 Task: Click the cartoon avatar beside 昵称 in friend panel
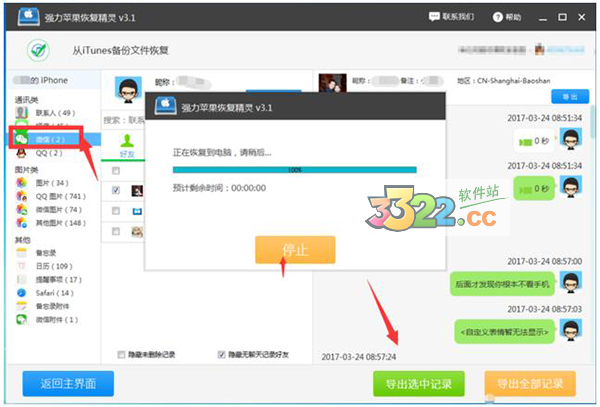click(128, 90)
